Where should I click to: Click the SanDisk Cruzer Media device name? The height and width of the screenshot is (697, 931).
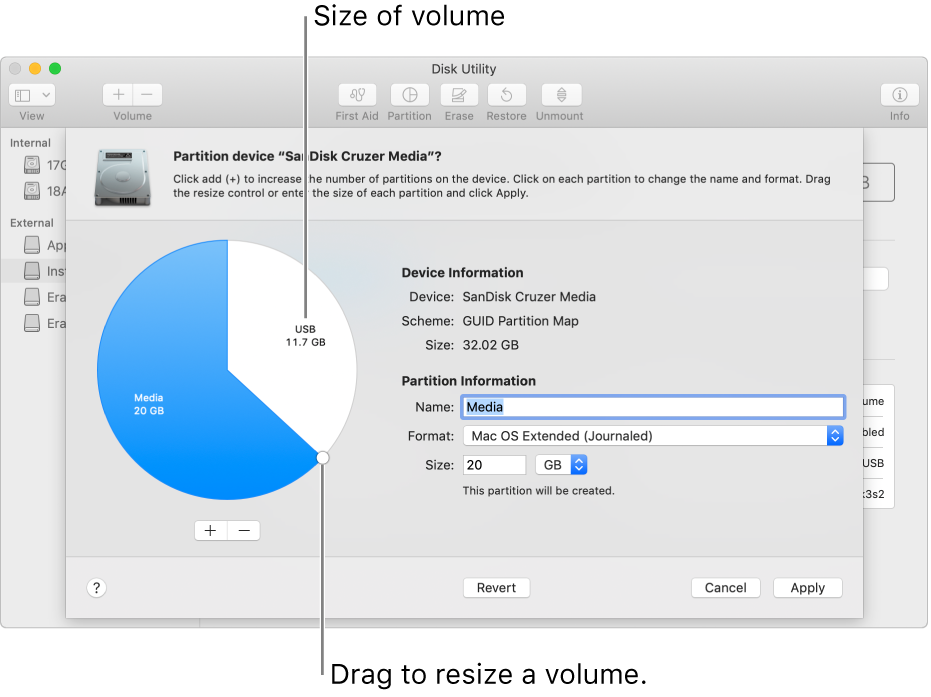coord(529,297)
